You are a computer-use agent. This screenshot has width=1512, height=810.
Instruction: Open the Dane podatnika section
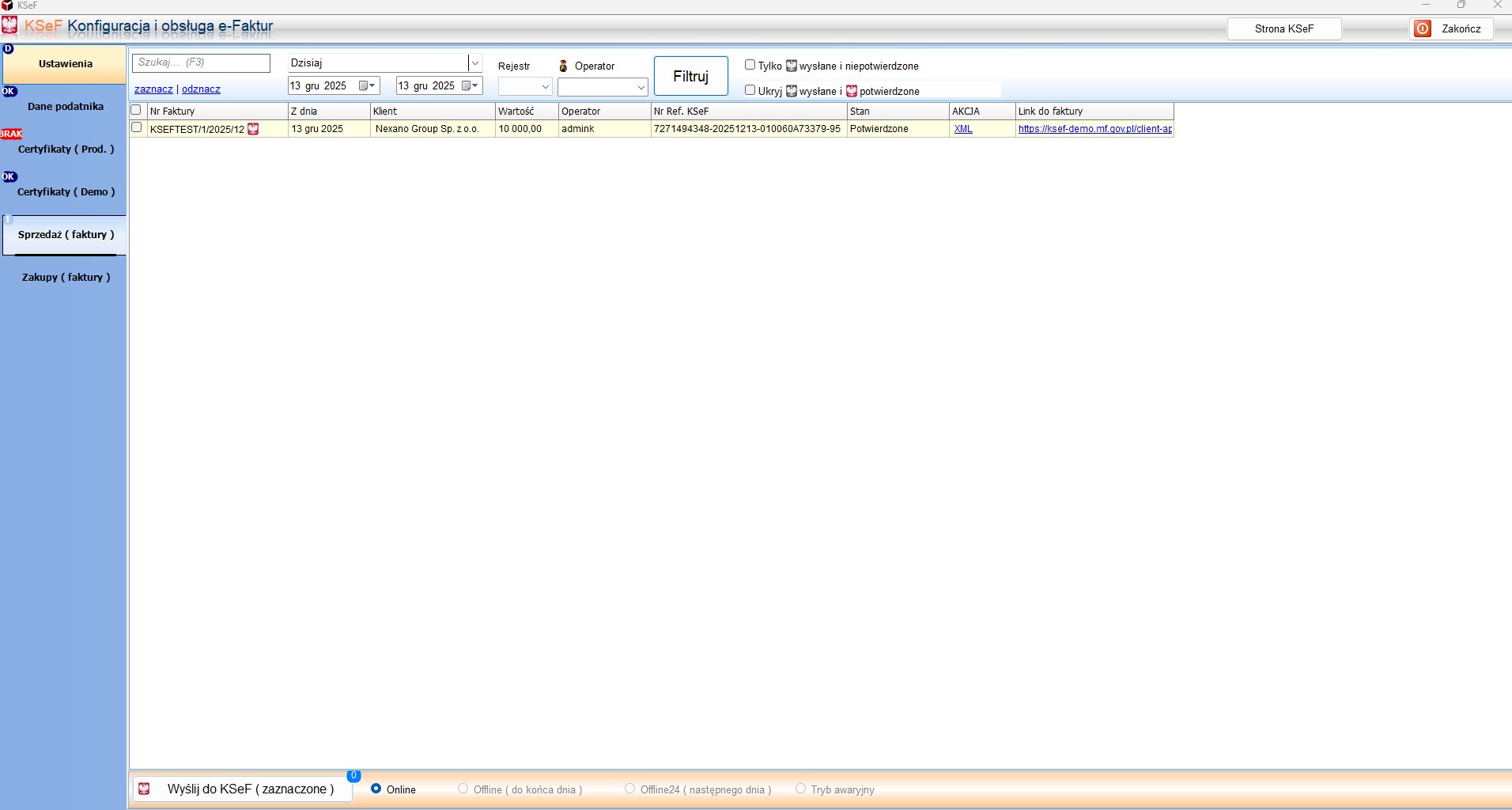(x=66, y=107)
